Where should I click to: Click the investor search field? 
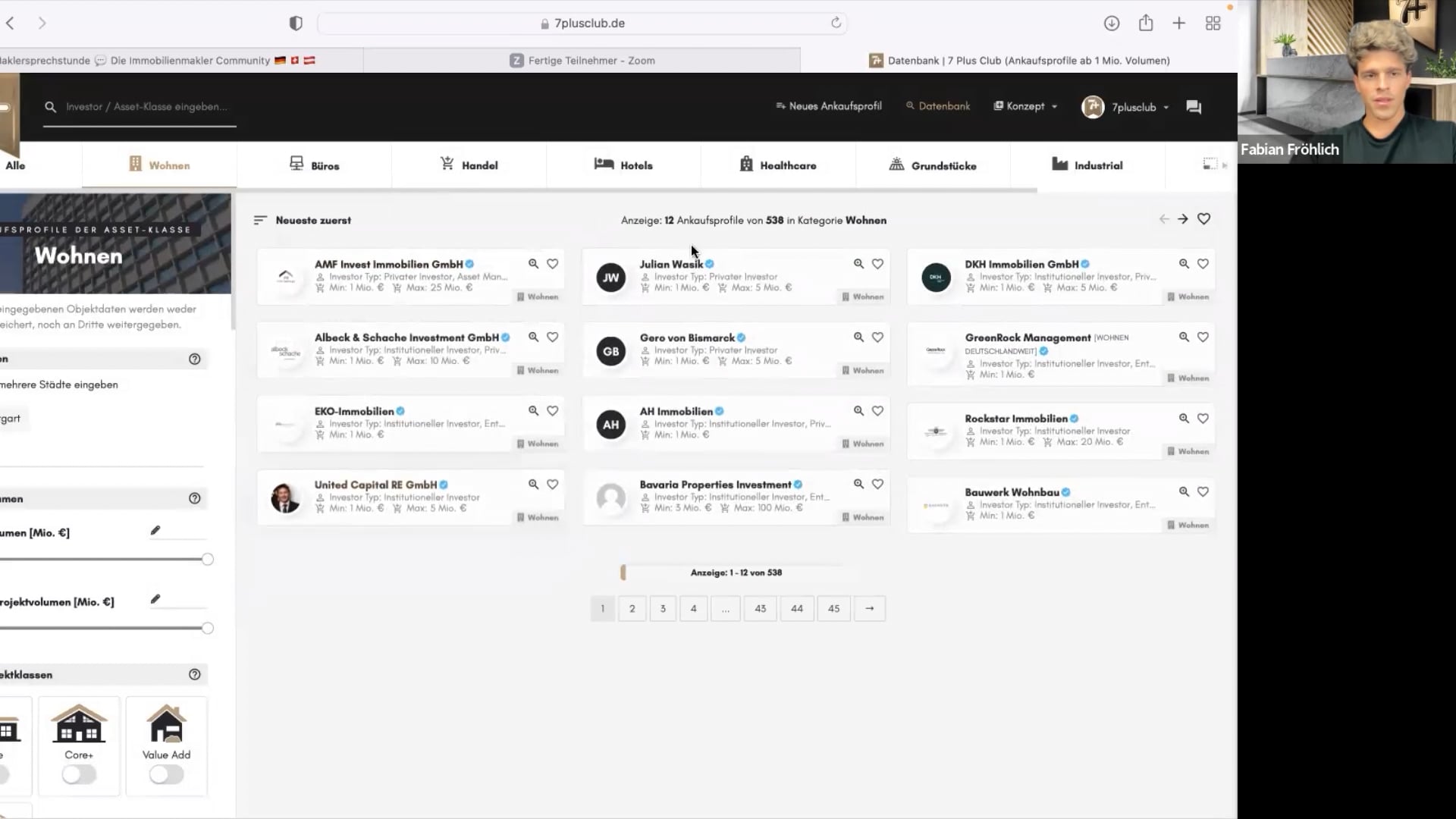[x=140, y=107]
